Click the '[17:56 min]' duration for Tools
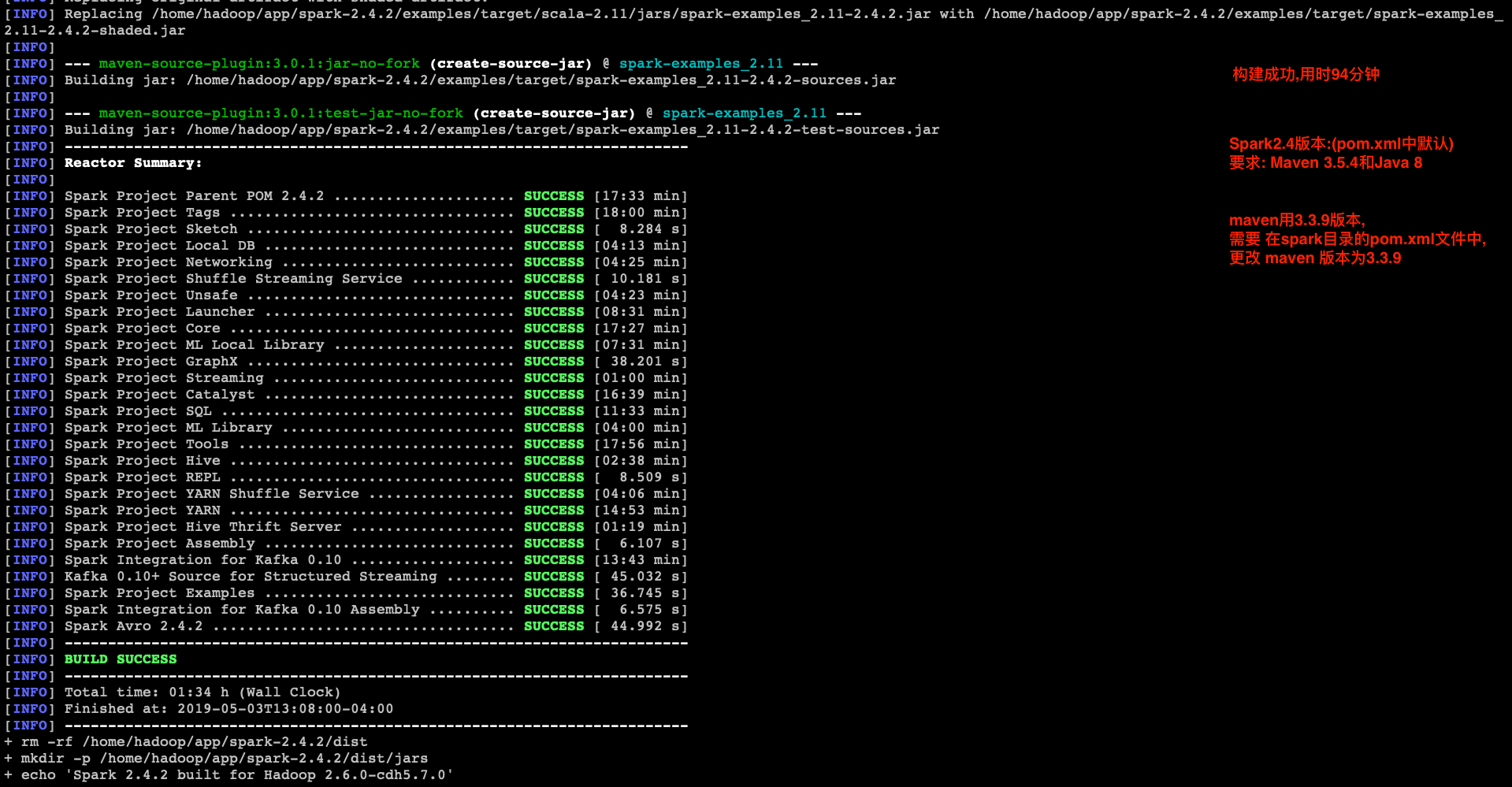This screenshot has height=787, width=1512. 641,444
